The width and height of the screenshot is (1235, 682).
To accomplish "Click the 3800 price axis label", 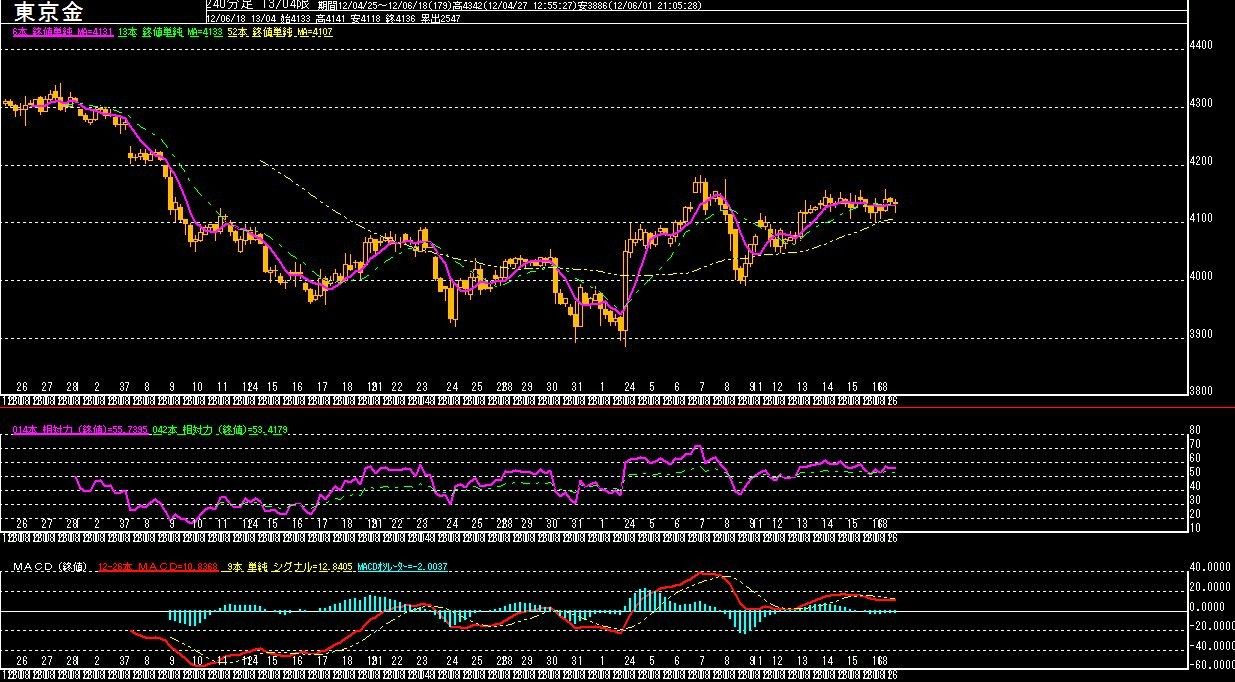I will click(1200, 391).
